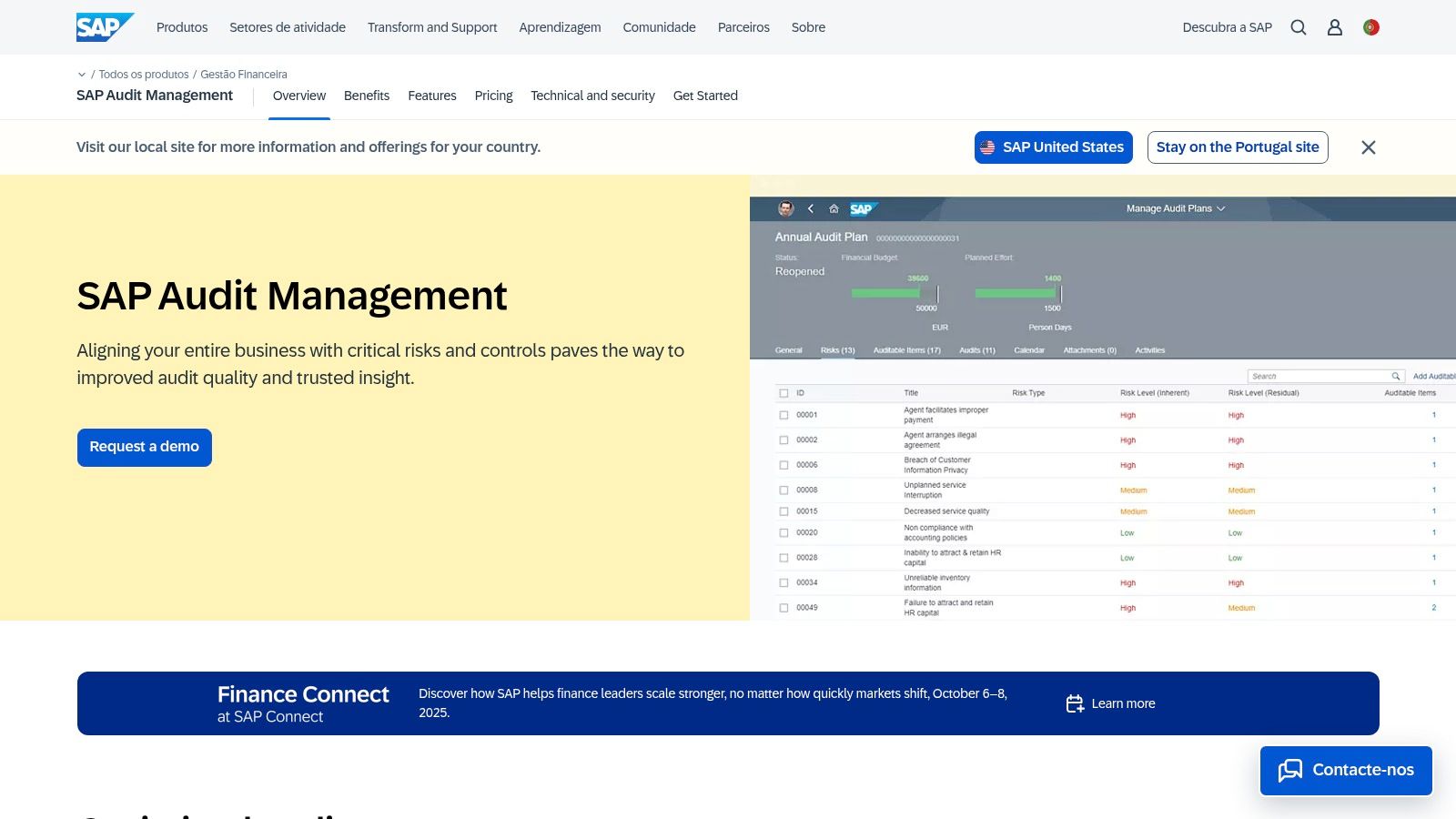Check the box for risk 00006
The image size is (1456, 819).
click(784, 465)
